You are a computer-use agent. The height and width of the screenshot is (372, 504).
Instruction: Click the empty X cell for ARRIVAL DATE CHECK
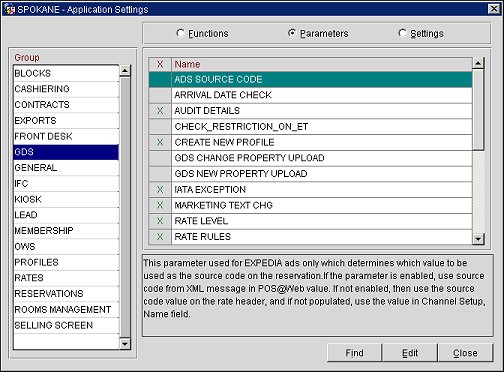coord(160,95)
